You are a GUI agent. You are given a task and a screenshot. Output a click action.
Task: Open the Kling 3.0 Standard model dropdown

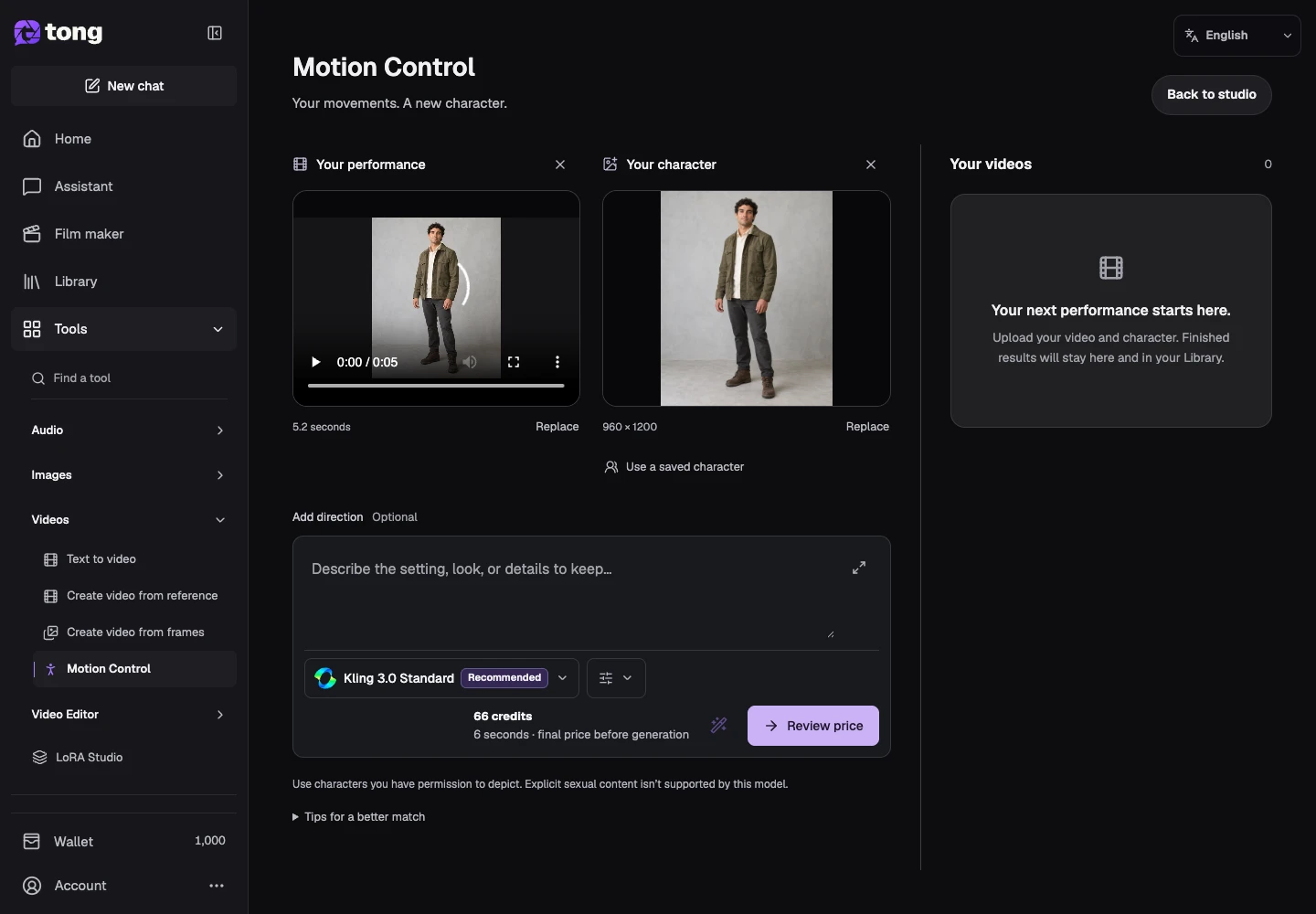click(441, 678)
